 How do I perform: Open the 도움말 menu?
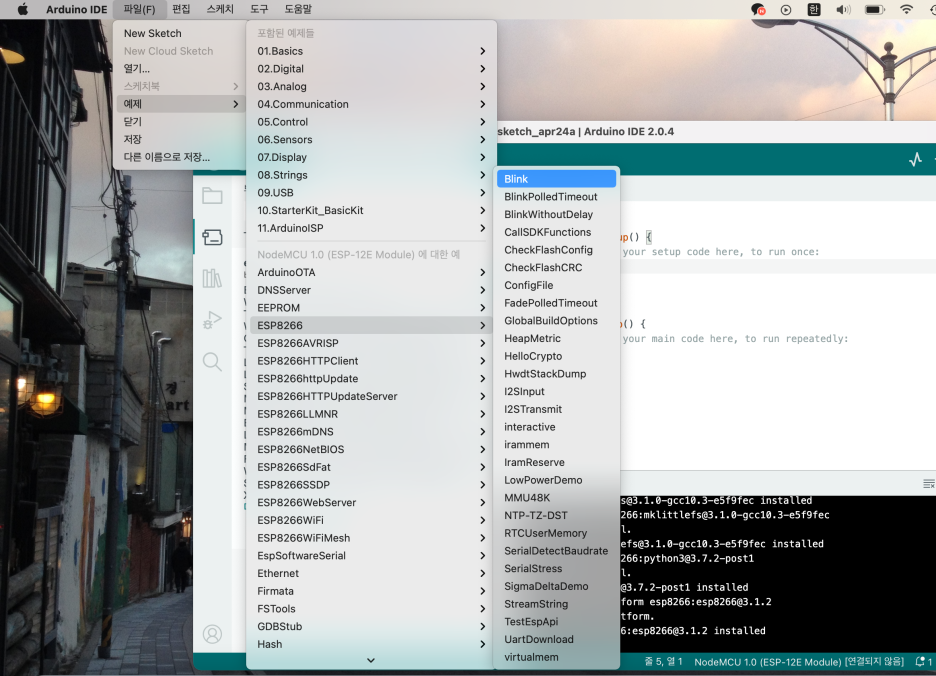[x=298, y=9]
